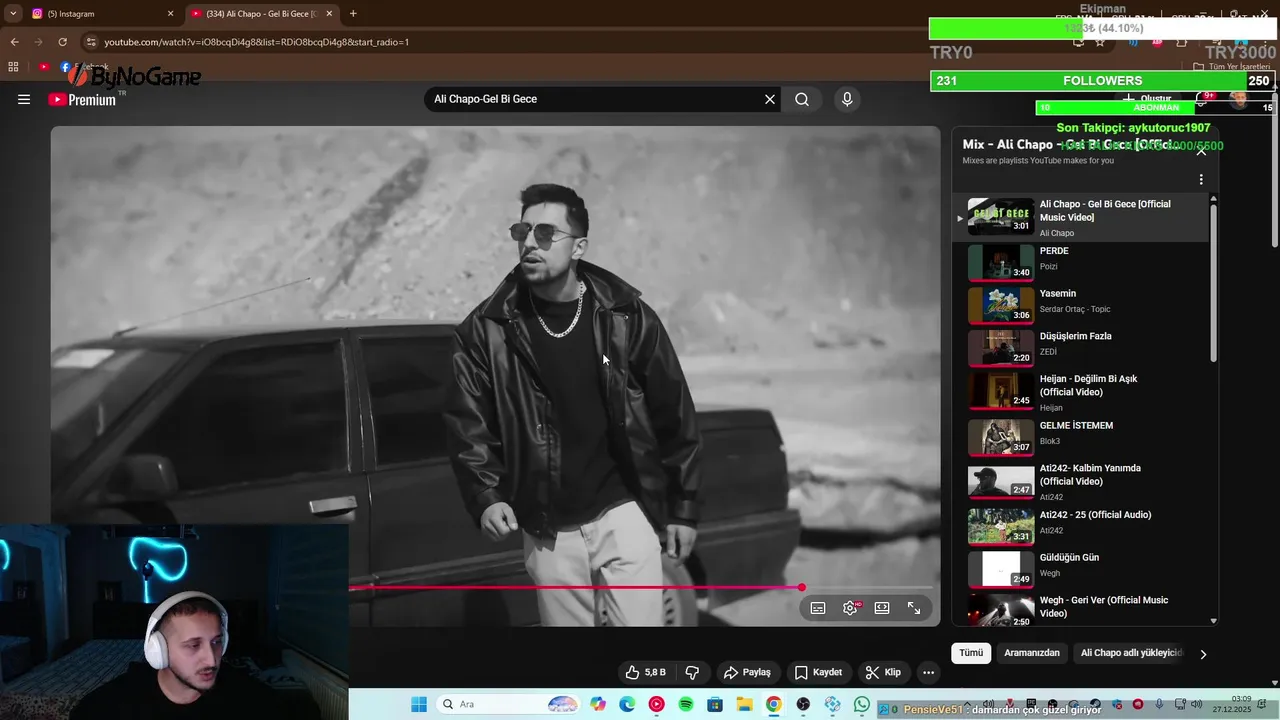
Task: Play PERDE by Poizi from the mix
Action: point(1080,262)
